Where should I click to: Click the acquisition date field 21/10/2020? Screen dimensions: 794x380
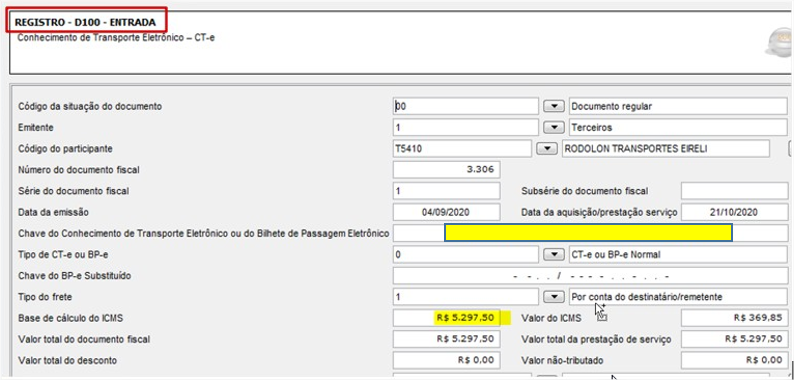pos(734,212)
